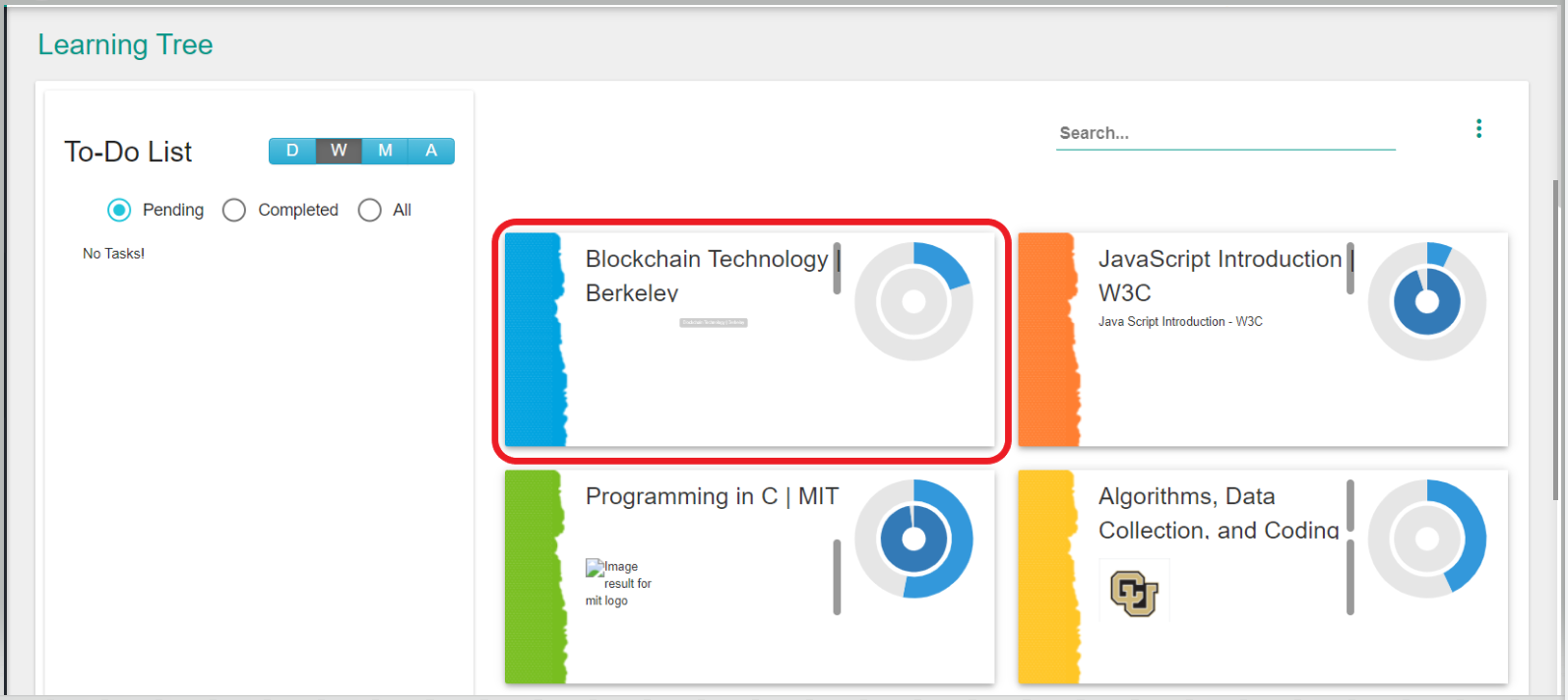Switch to the M (monthly) tab
1568x700 pixels.
(x=385, y=151)
